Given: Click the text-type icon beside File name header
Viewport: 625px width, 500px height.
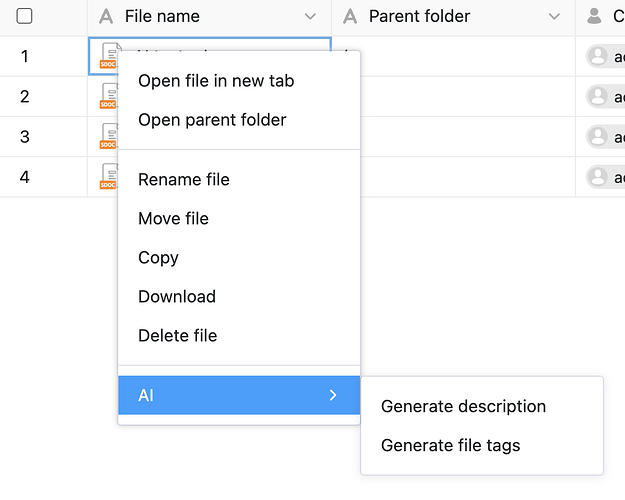Looking at the screenshot, I should pyautogui.click(x=106, y=16).
